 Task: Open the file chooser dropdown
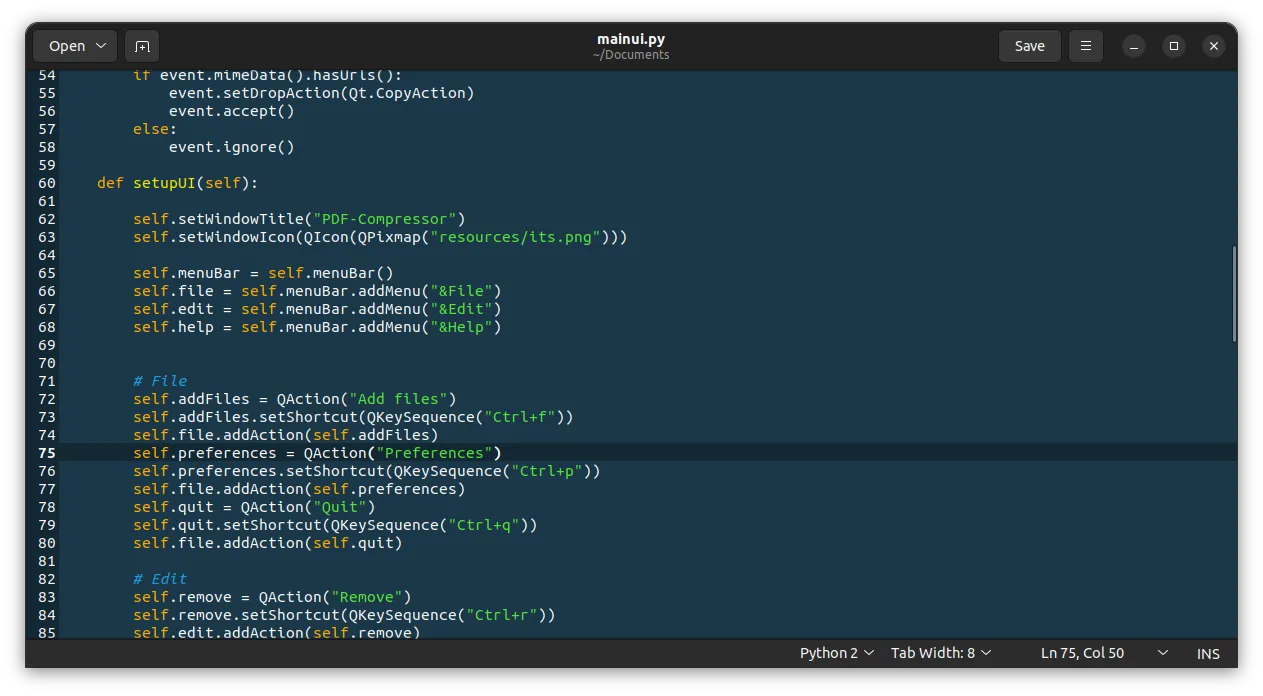(76, 46)
